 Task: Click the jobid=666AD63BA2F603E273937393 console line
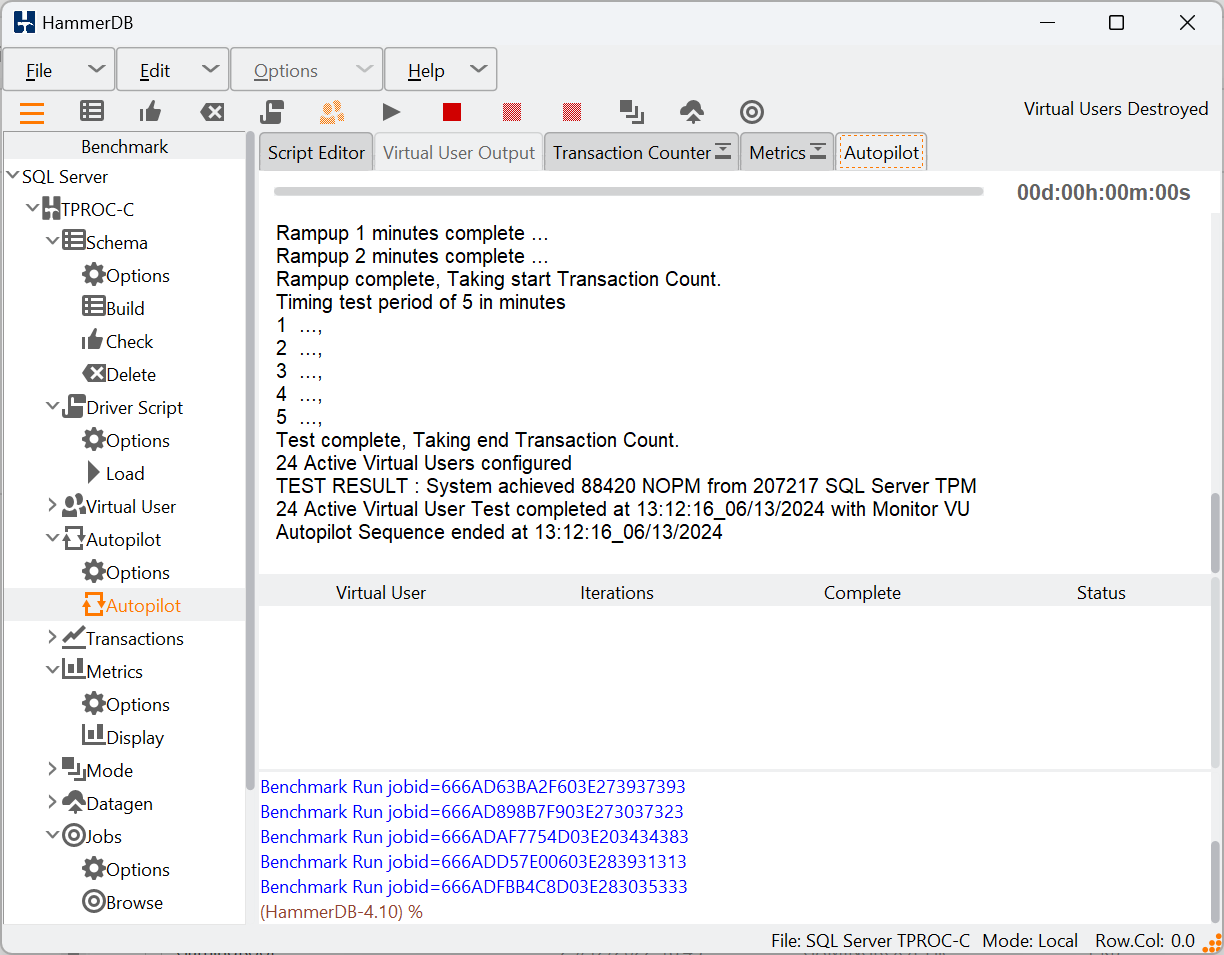coord(473,786)
